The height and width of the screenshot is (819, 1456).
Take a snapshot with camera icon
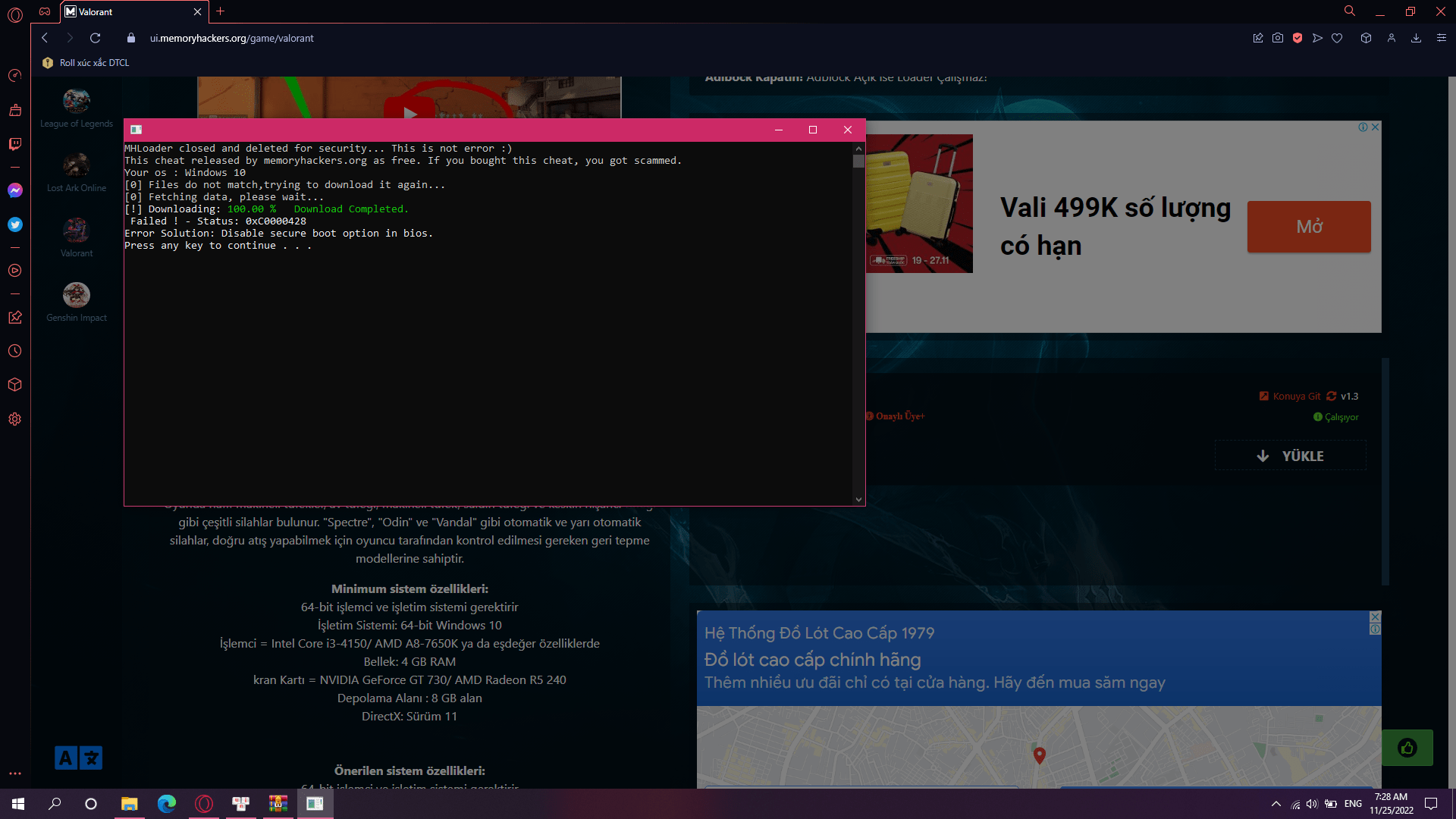[x=1278, y=38]
